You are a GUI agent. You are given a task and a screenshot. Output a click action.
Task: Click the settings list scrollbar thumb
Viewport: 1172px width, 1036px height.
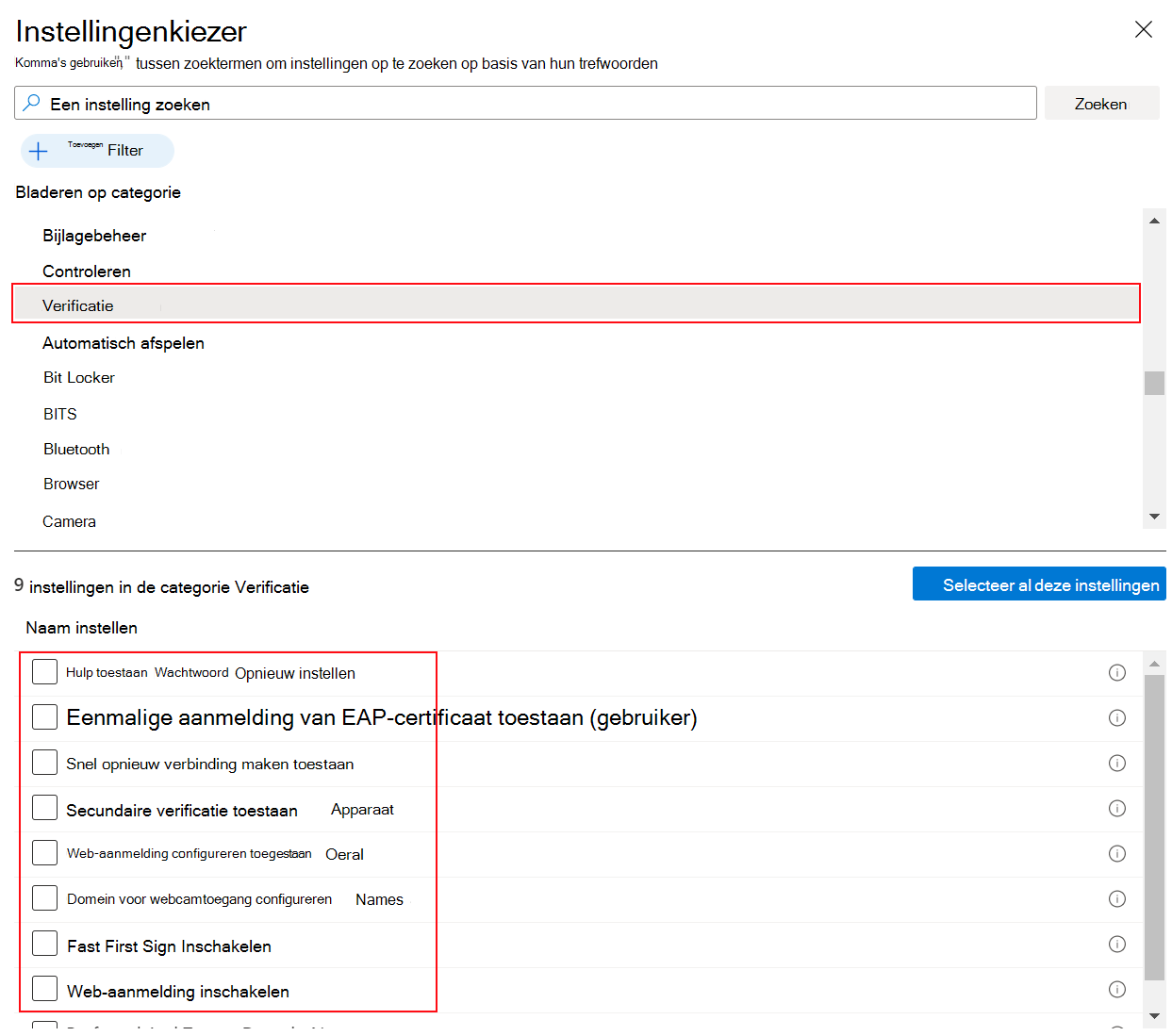(1154, 828)
